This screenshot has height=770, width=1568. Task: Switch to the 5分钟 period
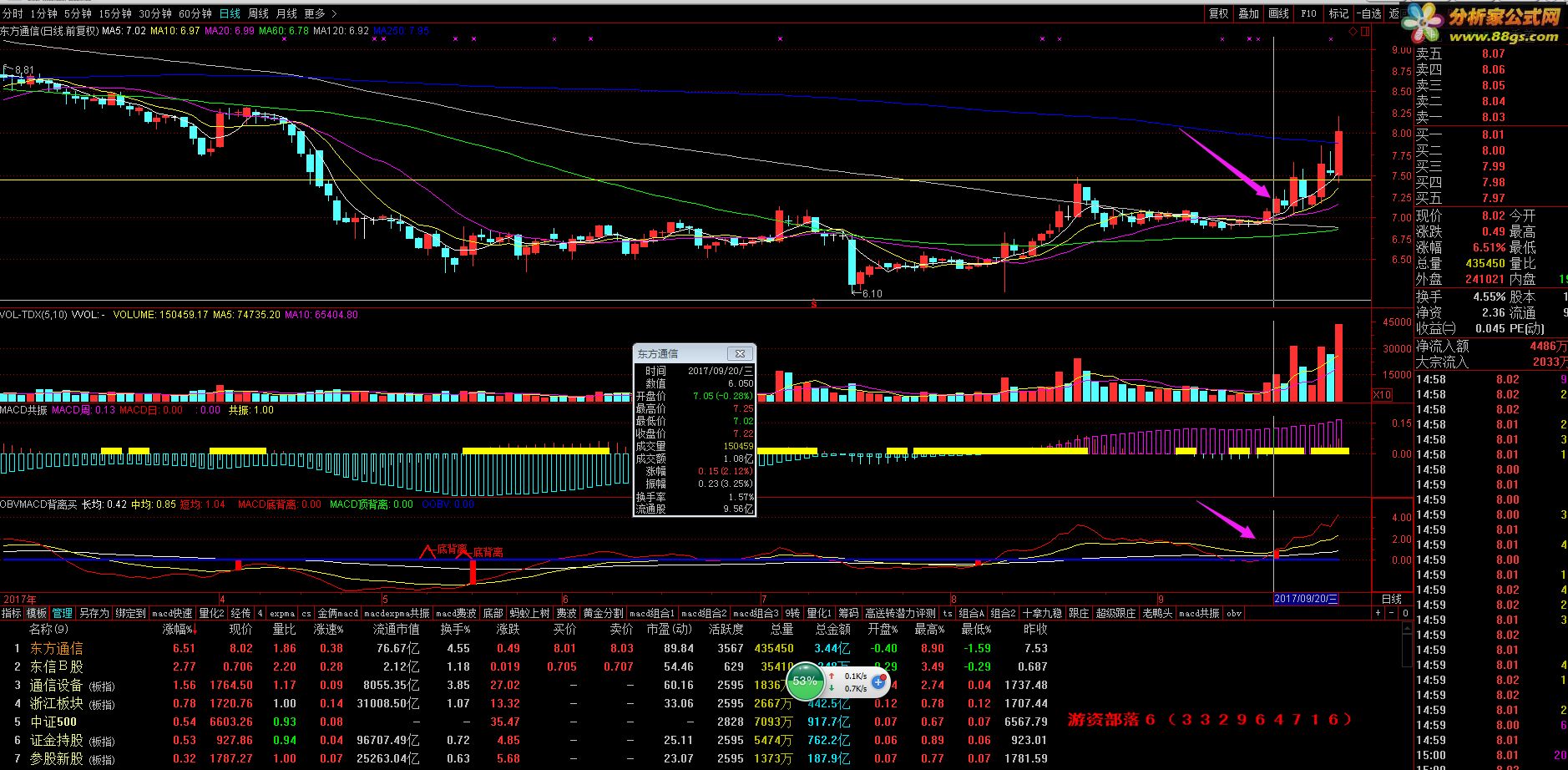[78, 13]
